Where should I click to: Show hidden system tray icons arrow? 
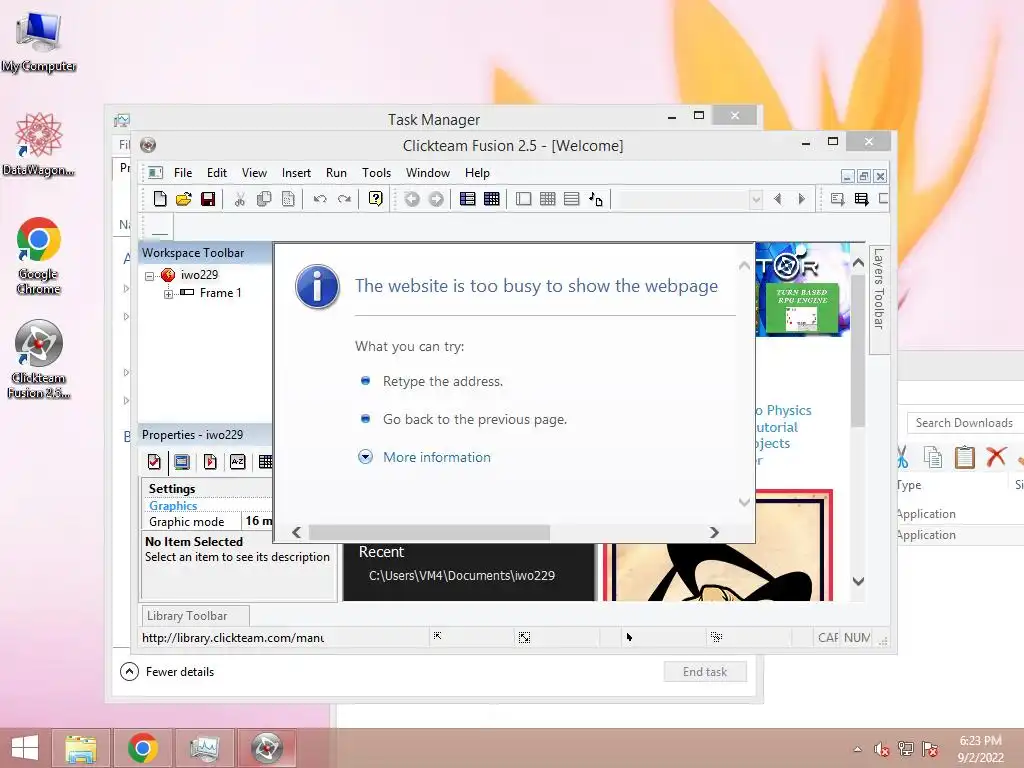click(857, 748)
